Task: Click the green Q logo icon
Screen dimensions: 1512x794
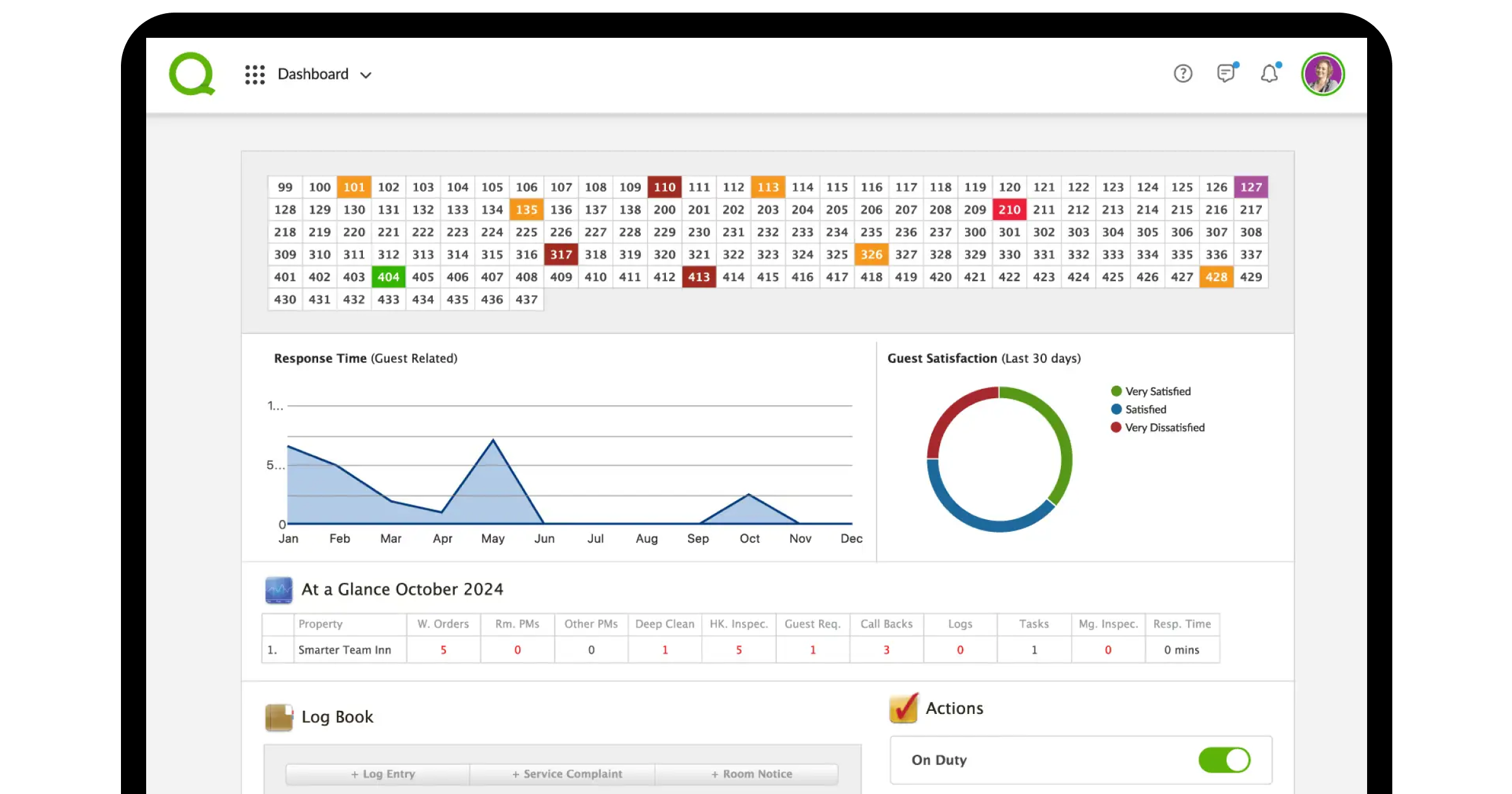Action: 192,74
